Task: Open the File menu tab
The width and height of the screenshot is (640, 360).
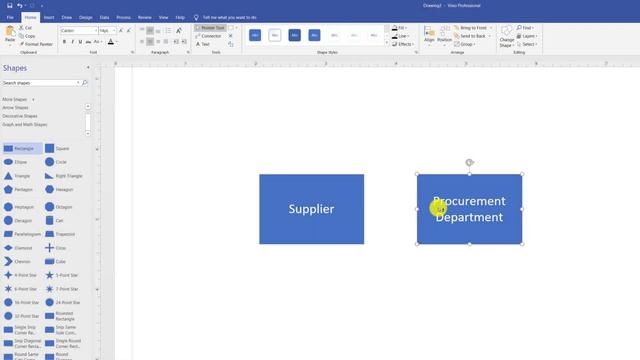Action: (x=10, y=18)
